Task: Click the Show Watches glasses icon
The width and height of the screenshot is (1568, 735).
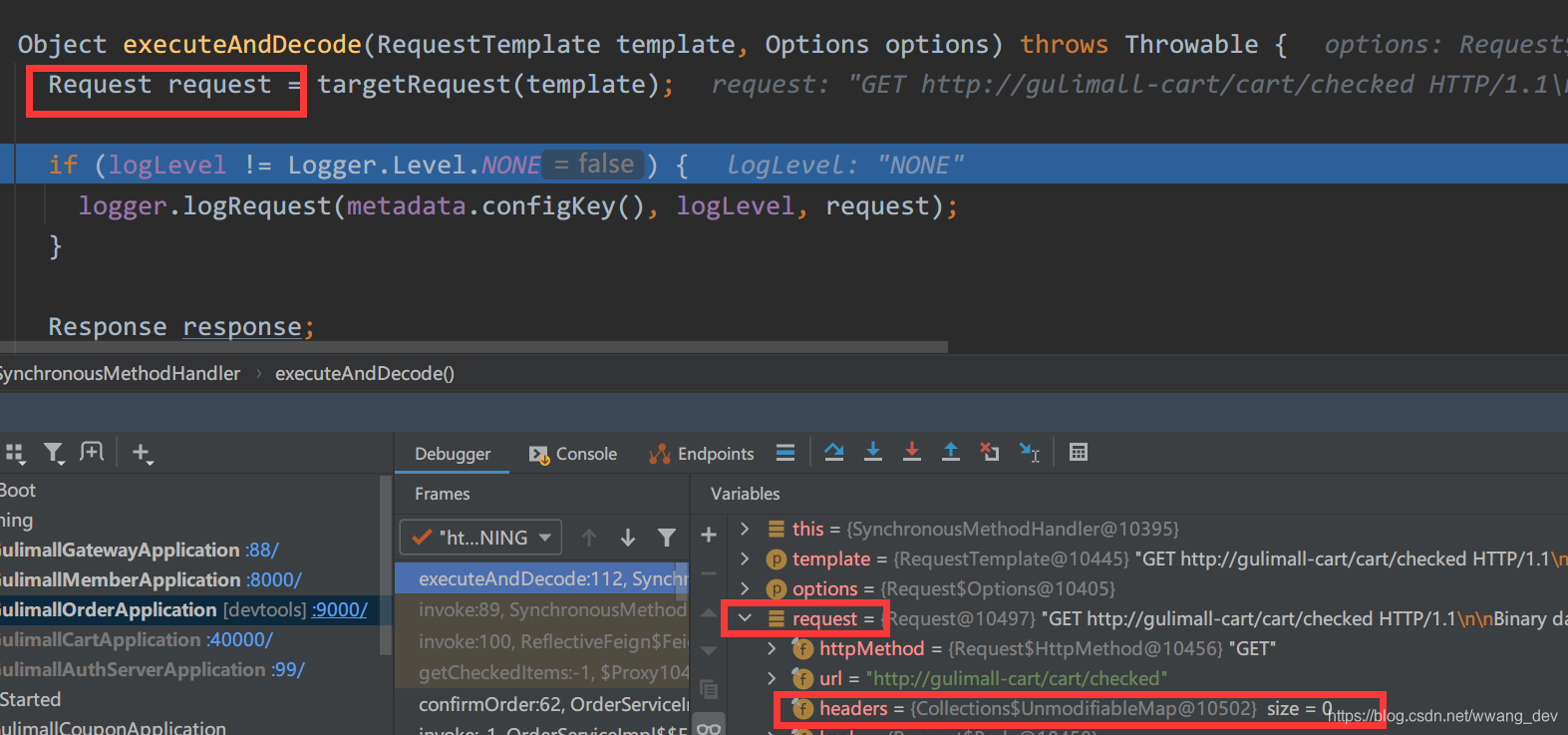Action: click(x=709, y=727)
